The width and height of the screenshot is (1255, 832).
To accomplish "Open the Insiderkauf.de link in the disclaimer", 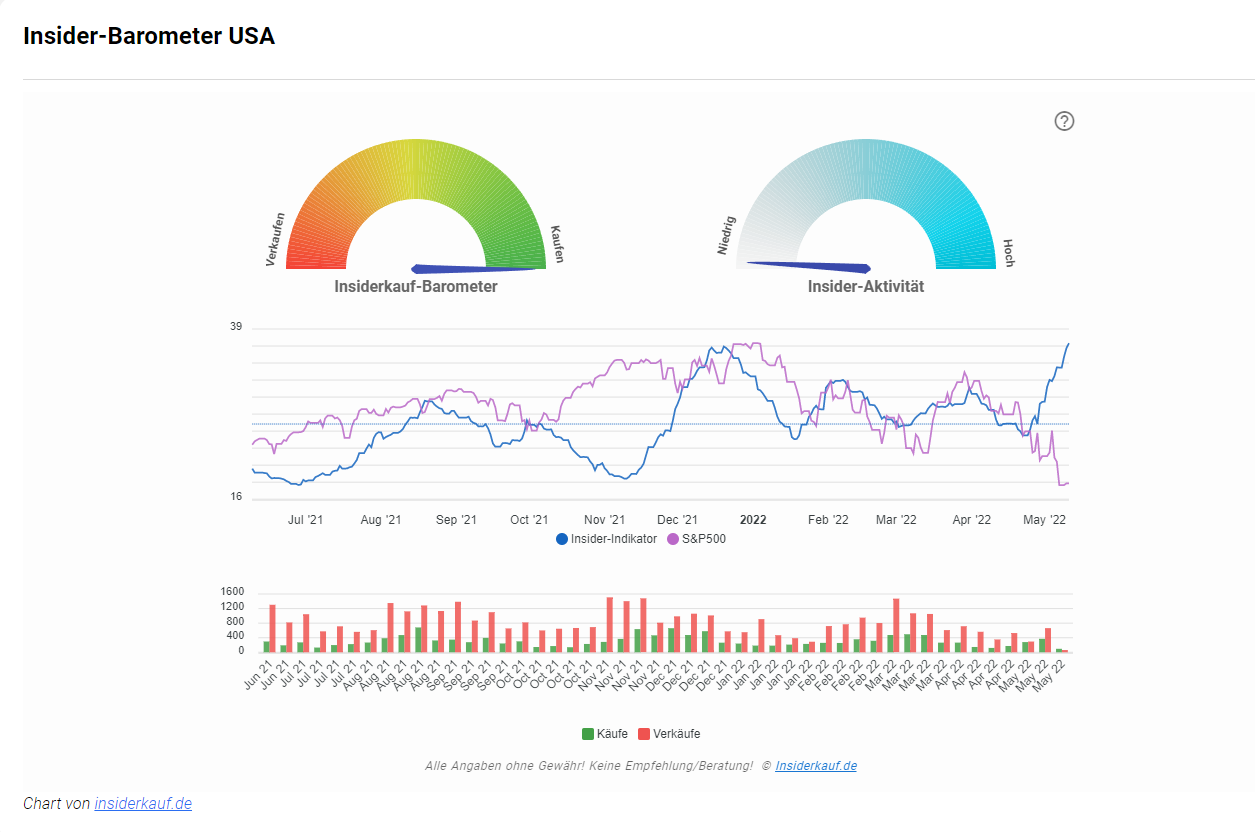I will [818, 765].
